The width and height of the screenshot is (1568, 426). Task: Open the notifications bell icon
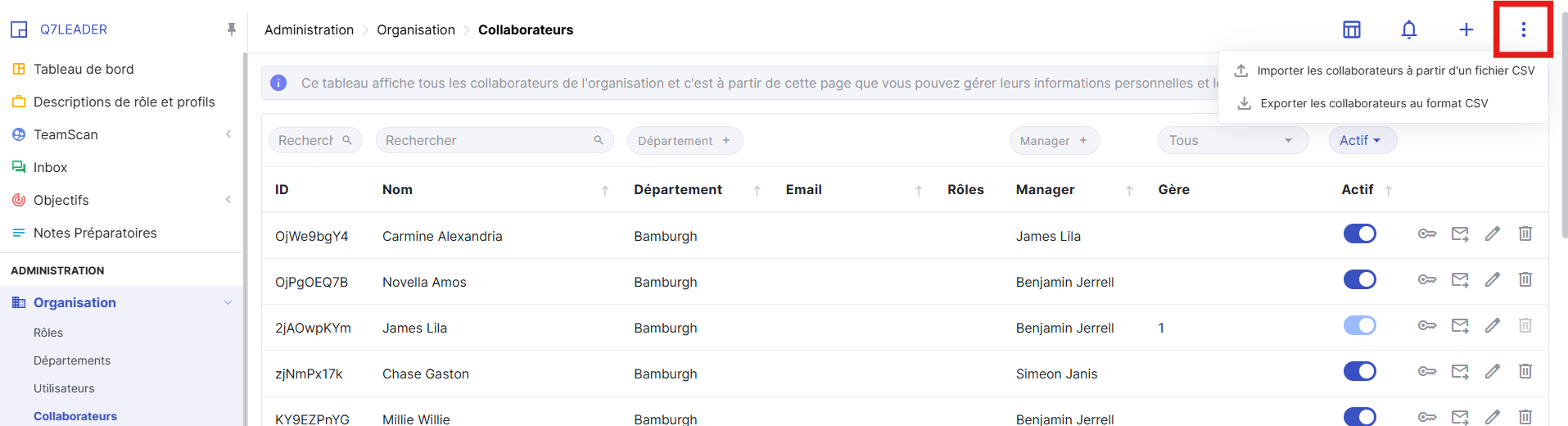click(1408, 30)
